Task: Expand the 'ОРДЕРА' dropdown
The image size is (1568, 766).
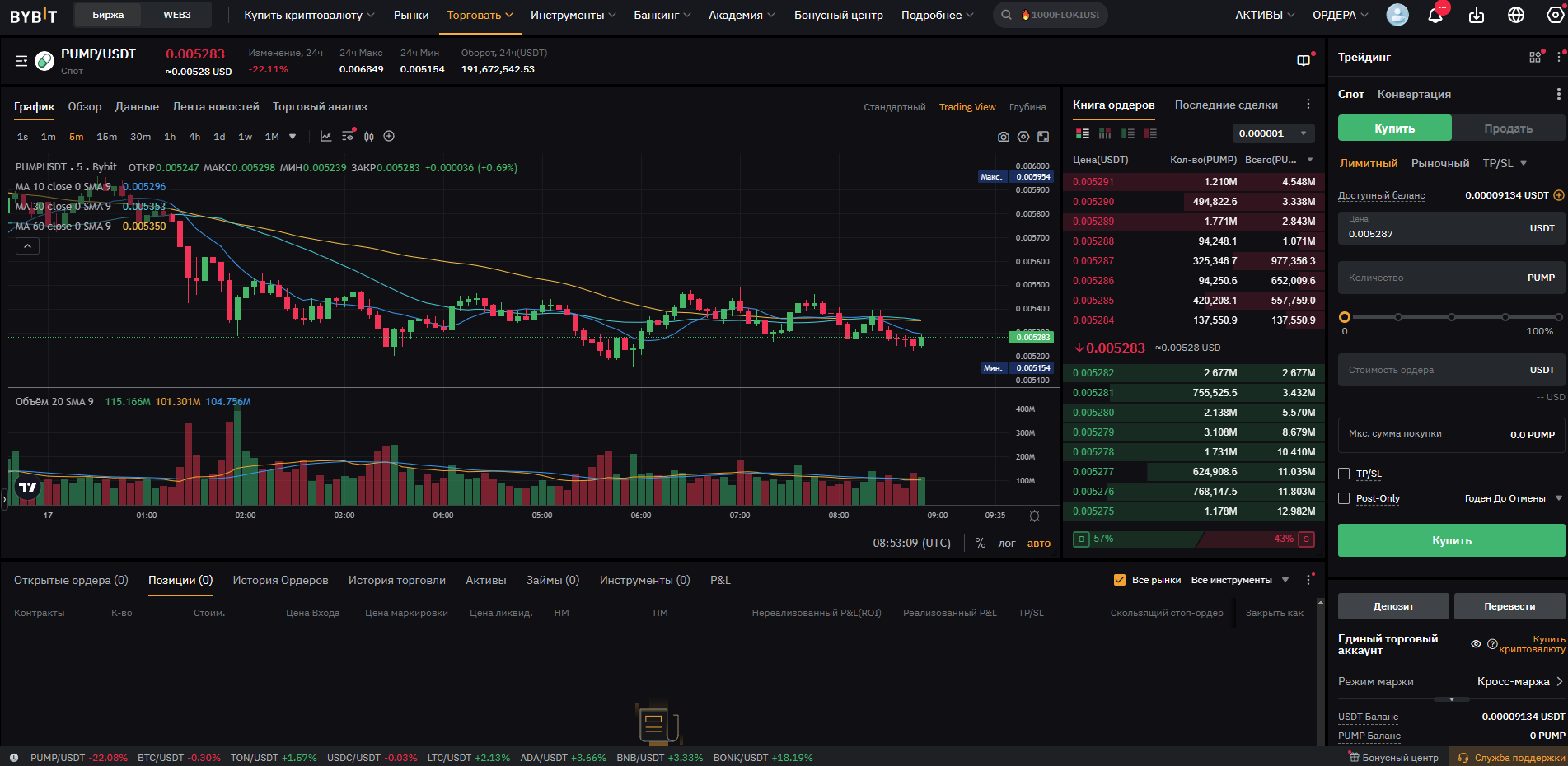Action: coord(1341,15)
